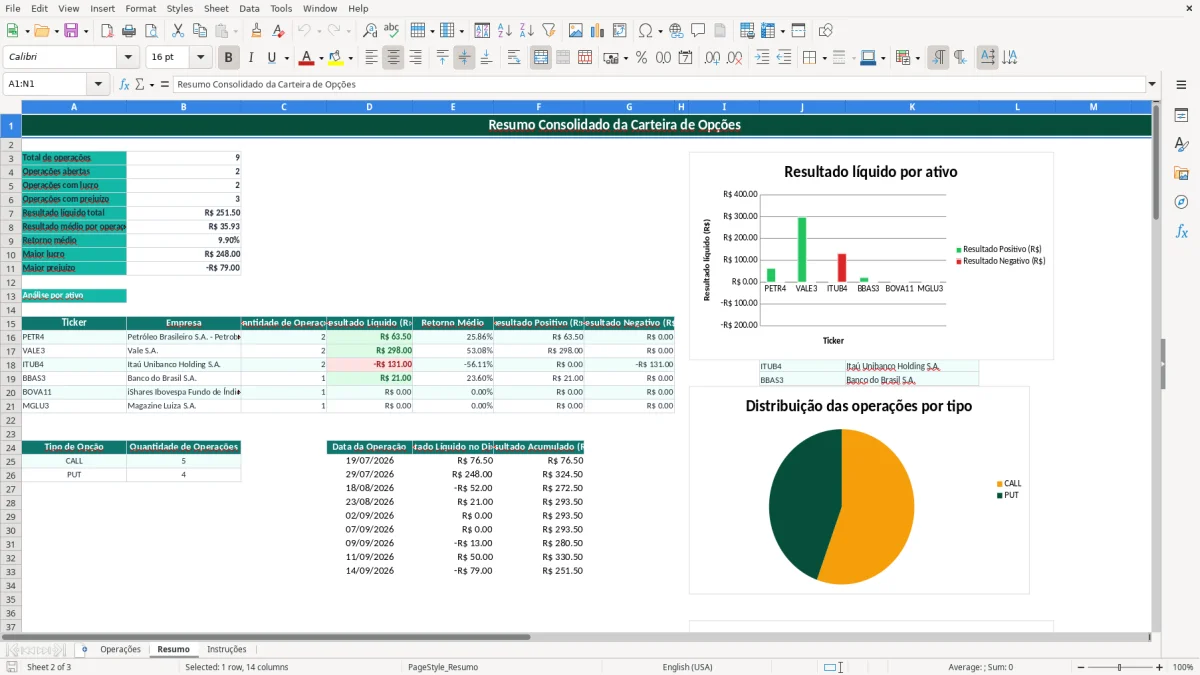Open the Format menu
Image resolution: width=1200 pixels, height=675 pixels.
[x=140, y=8]
